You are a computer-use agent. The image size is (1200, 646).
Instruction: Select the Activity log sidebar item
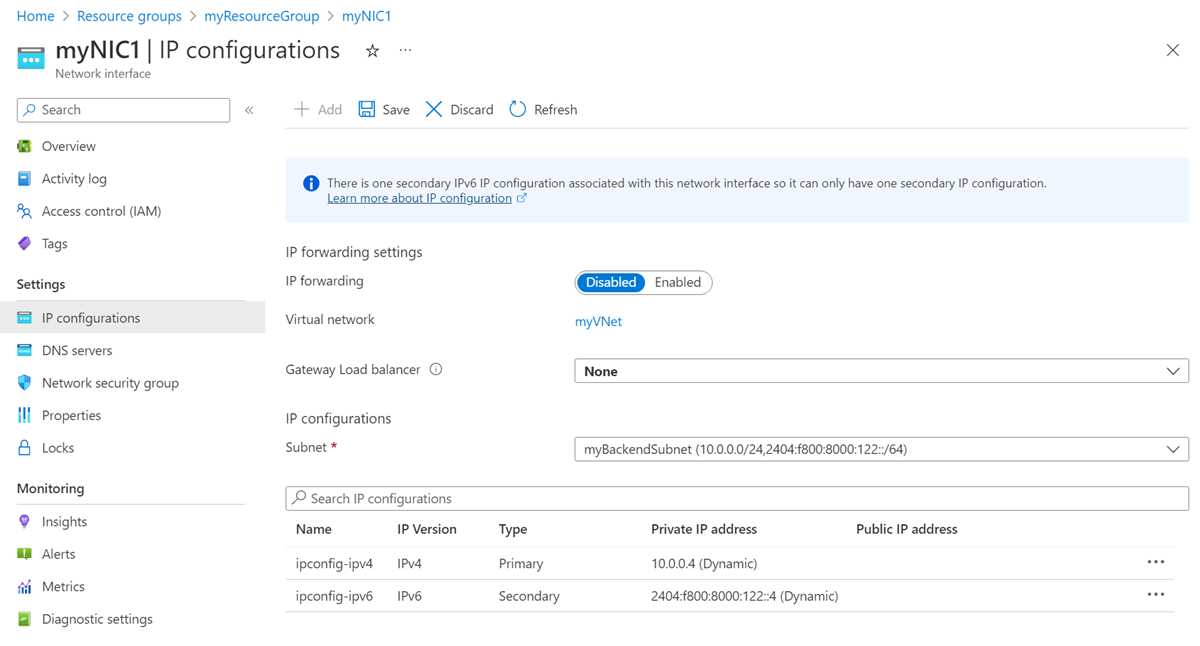point(74,178)
